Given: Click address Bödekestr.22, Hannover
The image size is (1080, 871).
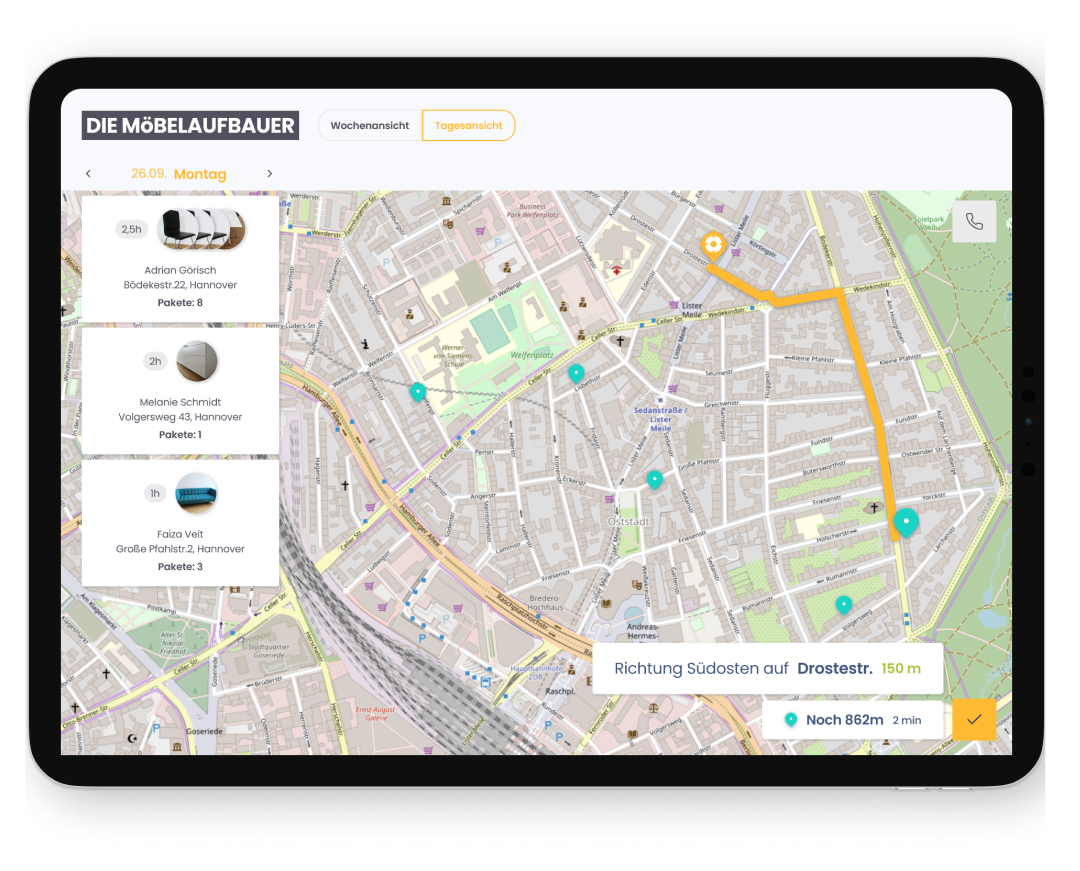Looking at the screenshot, I should [180, 285].
